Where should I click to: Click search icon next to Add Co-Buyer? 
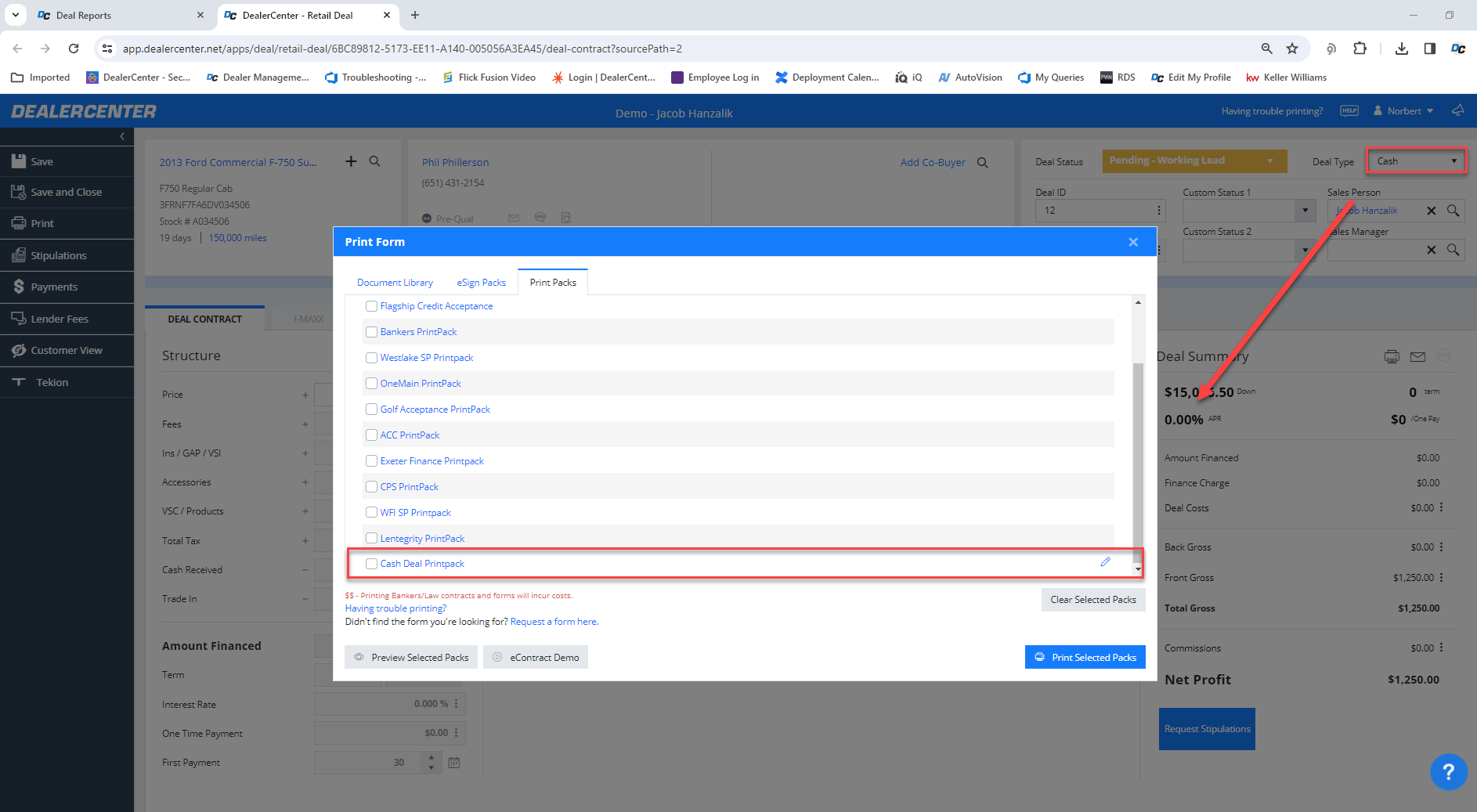983,163
